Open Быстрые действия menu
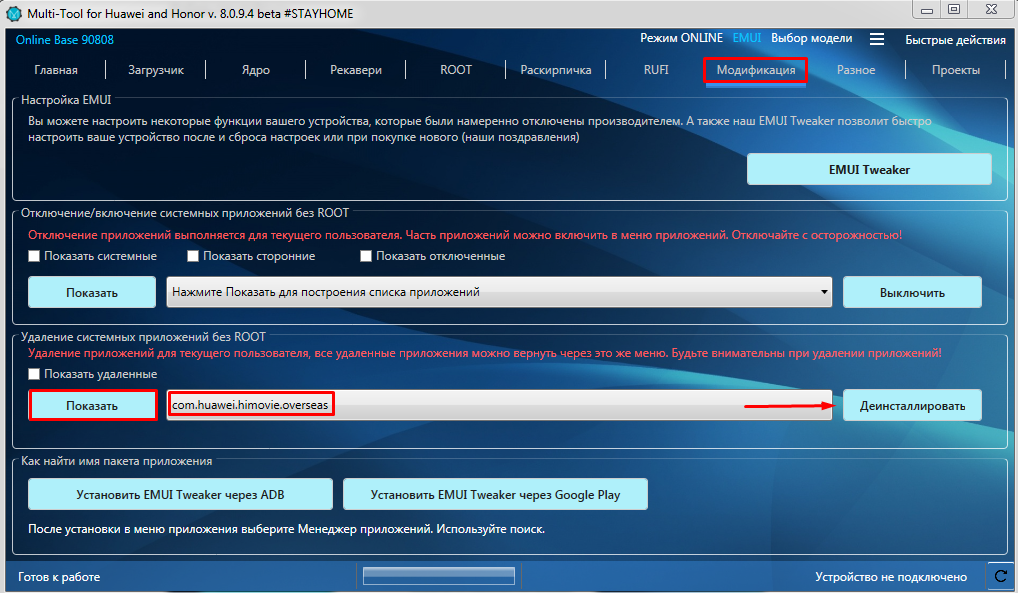Image resolution: width=1018 pixels, height=593 pixels. pyautogui.click(x=955, y=40)
